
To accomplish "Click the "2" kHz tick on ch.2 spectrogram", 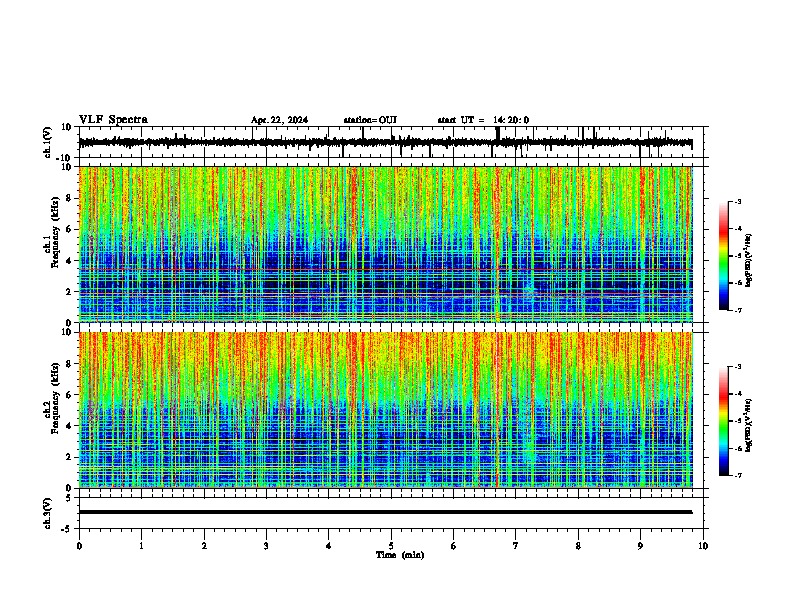I will [69, 457].
